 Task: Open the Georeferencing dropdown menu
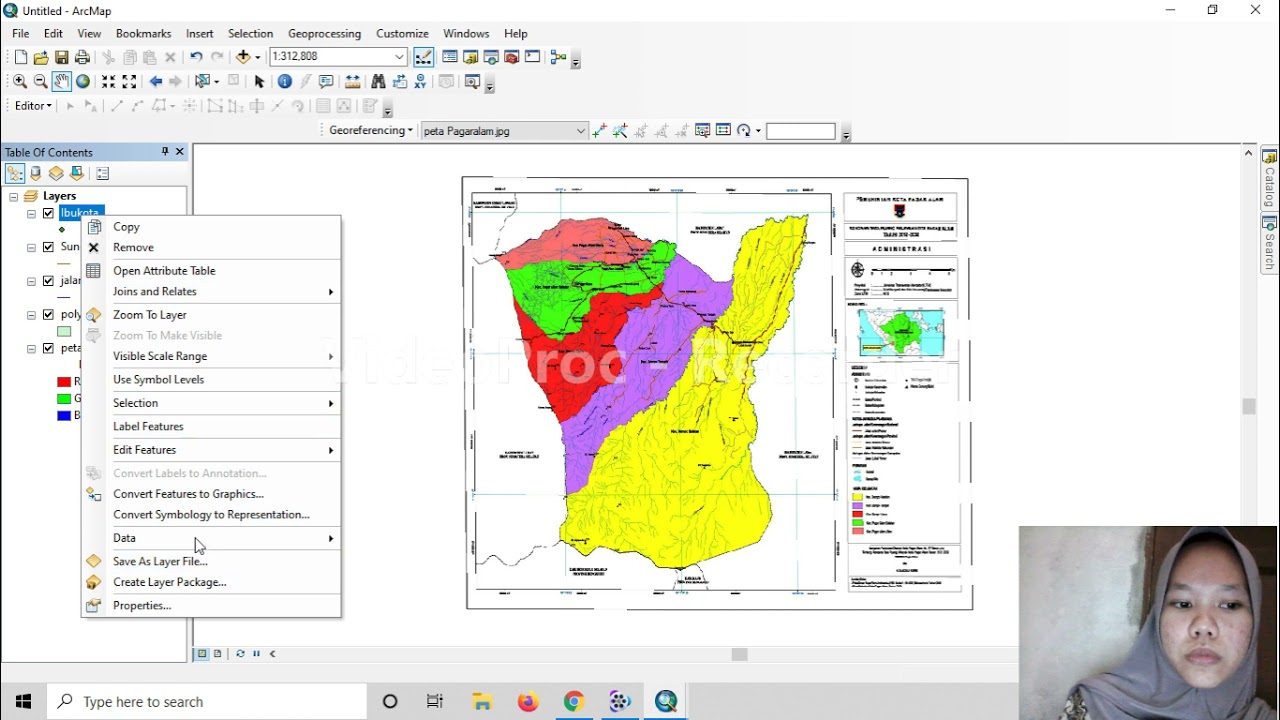coord(371,130)
